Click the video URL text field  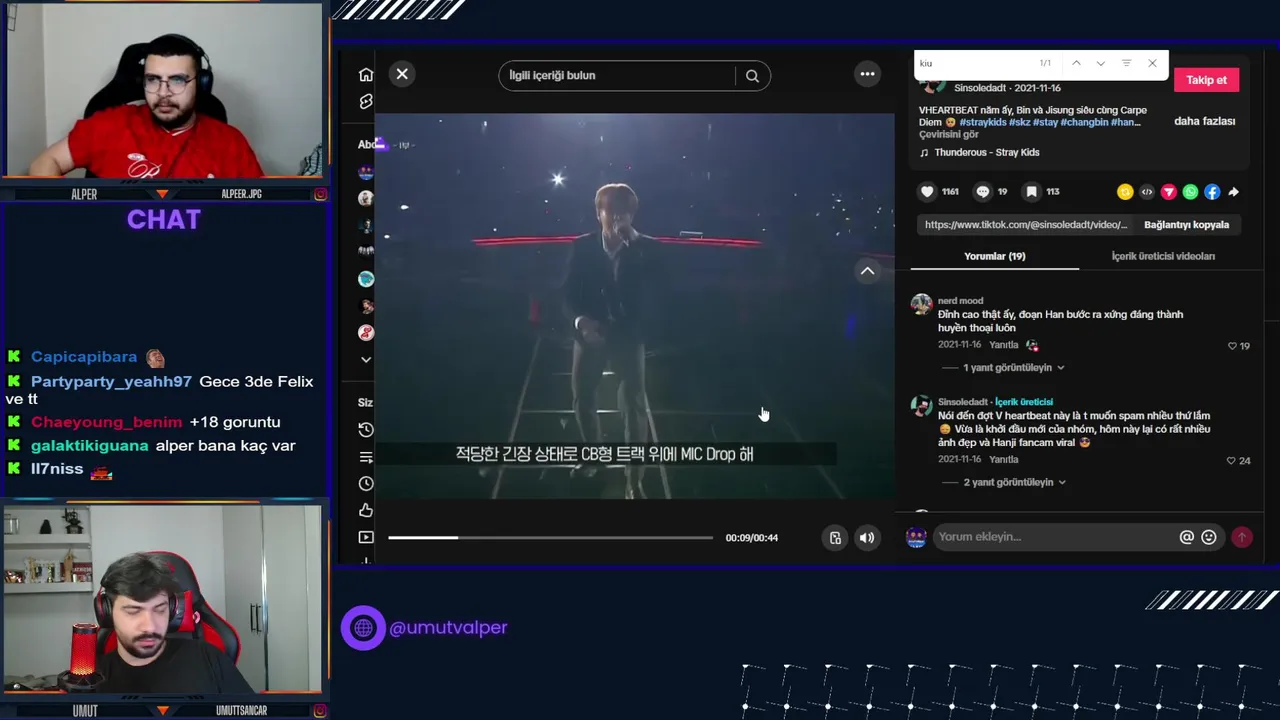pos(1025,225)
